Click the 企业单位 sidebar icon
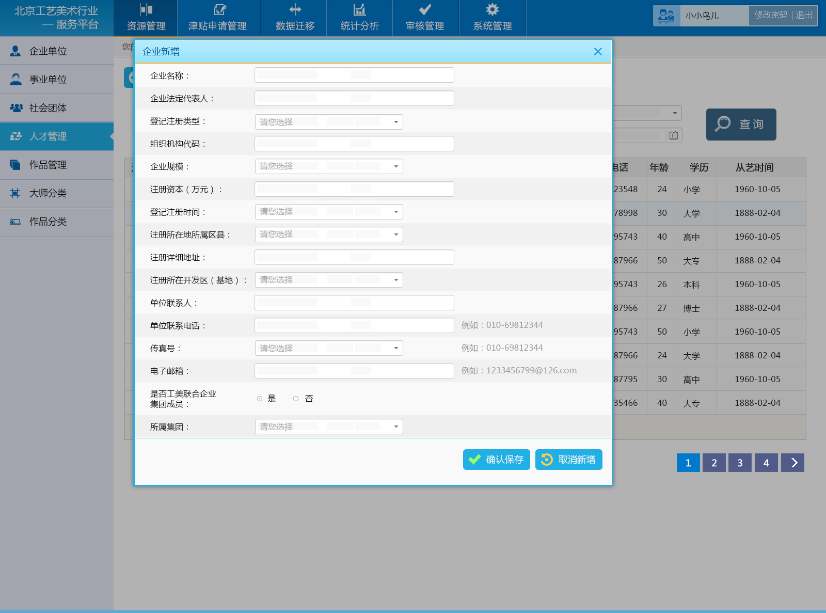The image size is (826, 613). click(x=15, y=50)
